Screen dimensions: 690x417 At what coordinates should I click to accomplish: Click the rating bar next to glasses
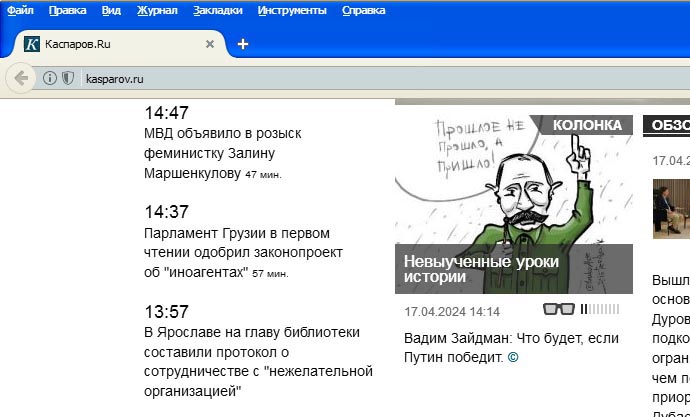click(x=599, y=309)
